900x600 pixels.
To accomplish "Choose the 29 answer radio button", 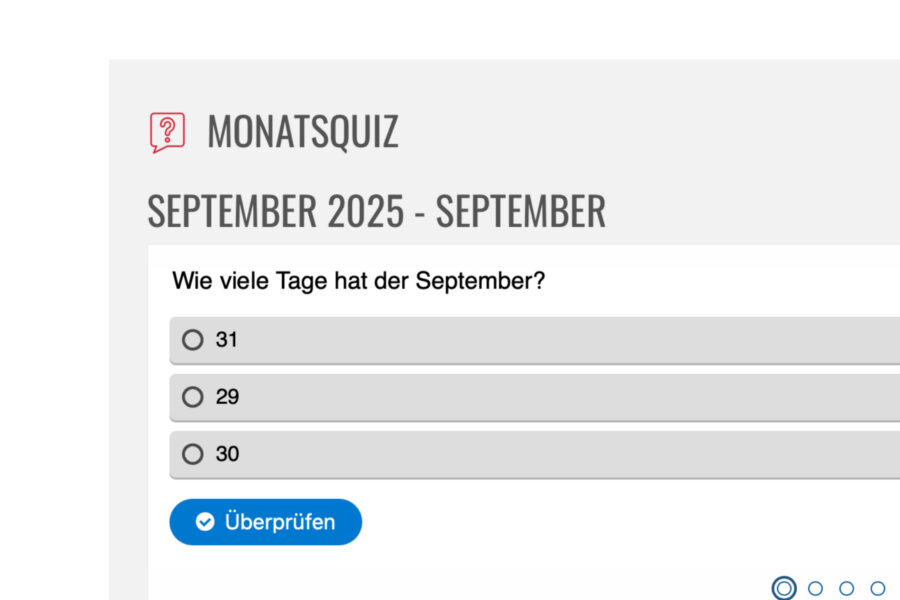I will [191, 397].
